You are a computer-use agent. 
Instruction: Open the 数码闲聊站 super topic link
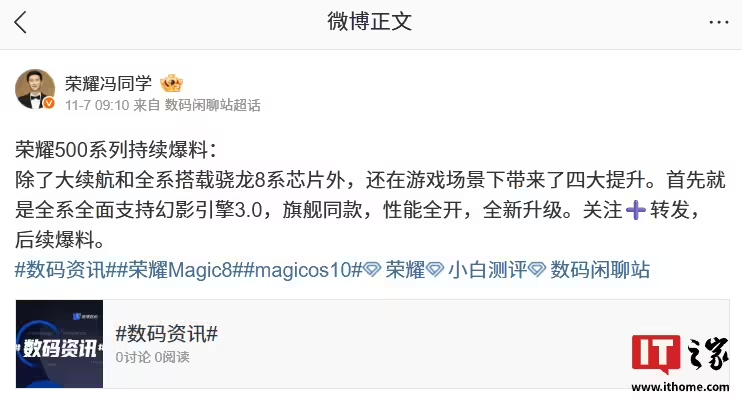[x=600, y=270]
